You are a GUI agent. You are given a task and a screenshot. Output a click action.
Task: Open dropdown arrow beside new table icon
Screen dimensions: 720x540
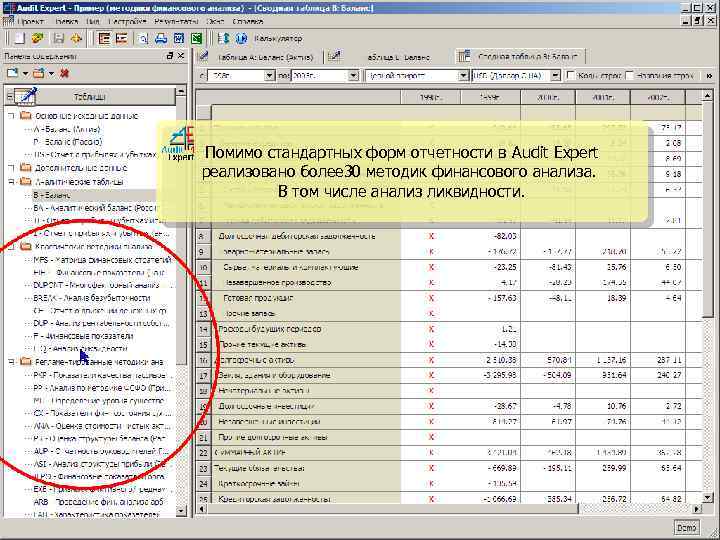pyautogui.click(x=25, y=73)
